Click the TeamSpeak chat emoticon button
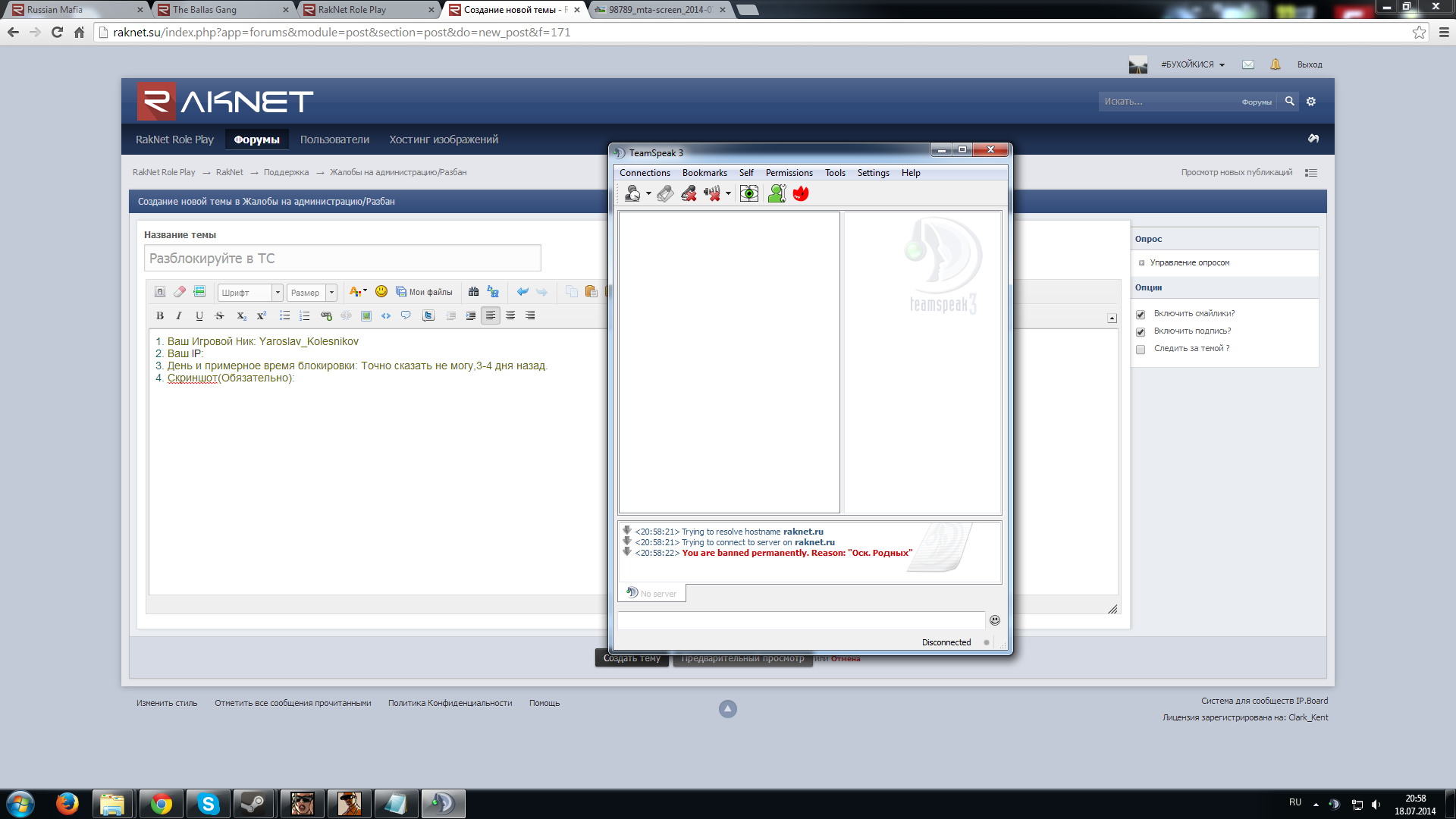The image size is (1456, 819). (995, 620)
